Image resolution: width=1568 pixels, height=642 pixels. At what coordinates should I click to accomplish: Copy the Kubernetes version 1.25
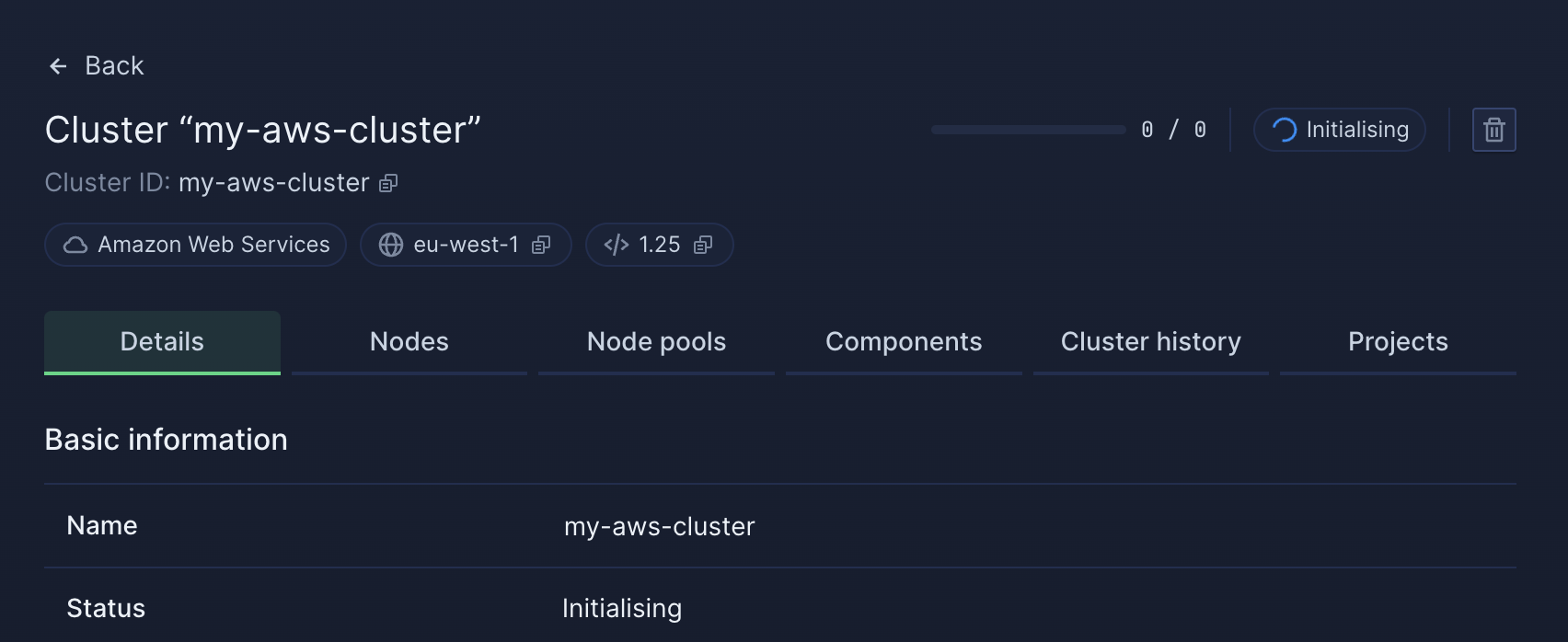pos(704,245)
